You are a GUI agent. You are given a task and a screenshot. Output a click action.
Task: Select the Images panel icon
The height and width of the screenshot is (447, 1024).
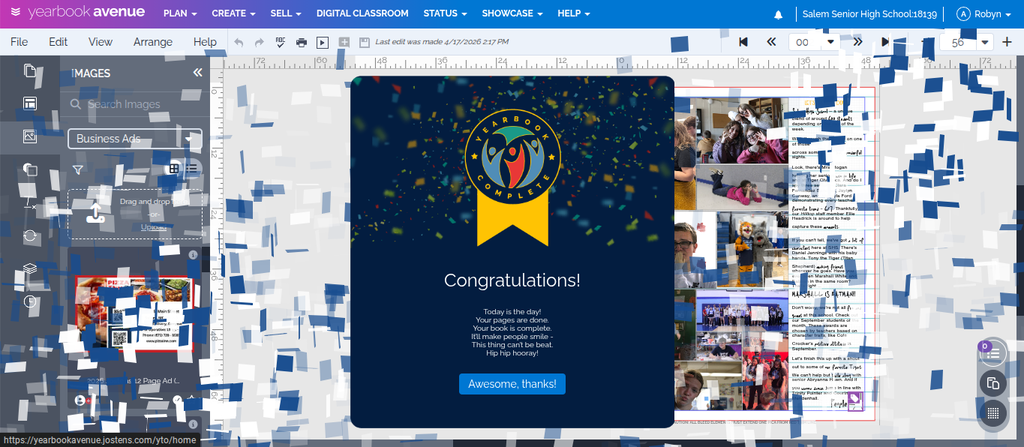[x=29, y=136]
